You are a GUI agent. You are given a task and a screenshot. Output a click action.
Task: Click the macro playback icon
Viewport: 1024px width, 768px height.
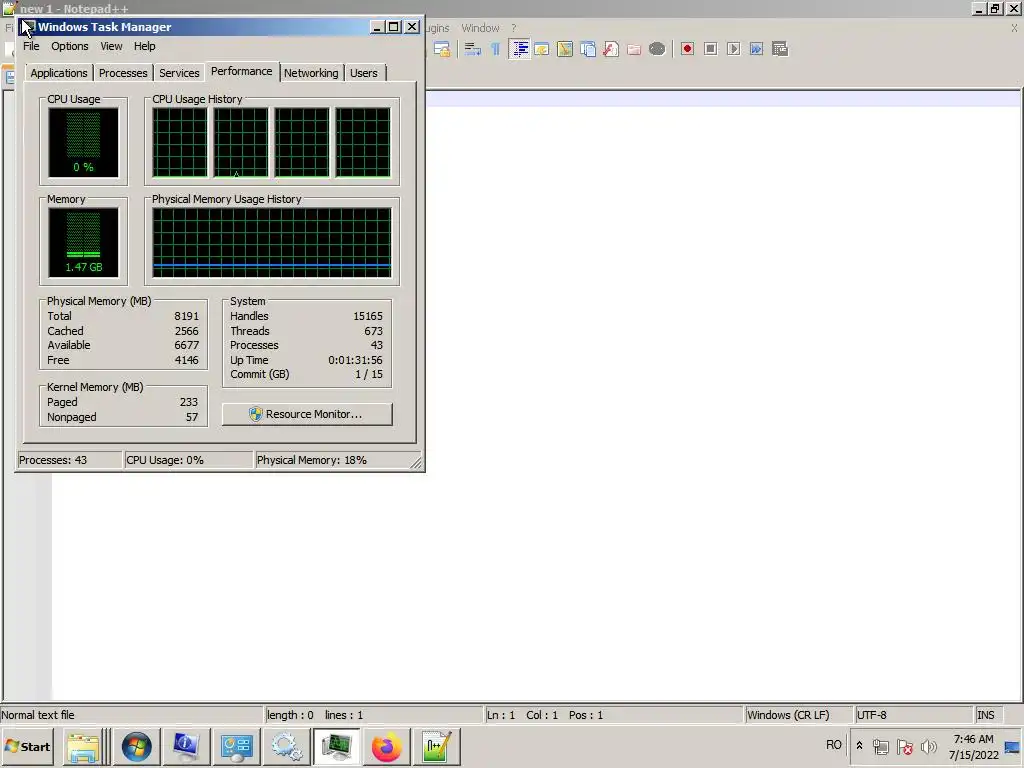(733, 49)
